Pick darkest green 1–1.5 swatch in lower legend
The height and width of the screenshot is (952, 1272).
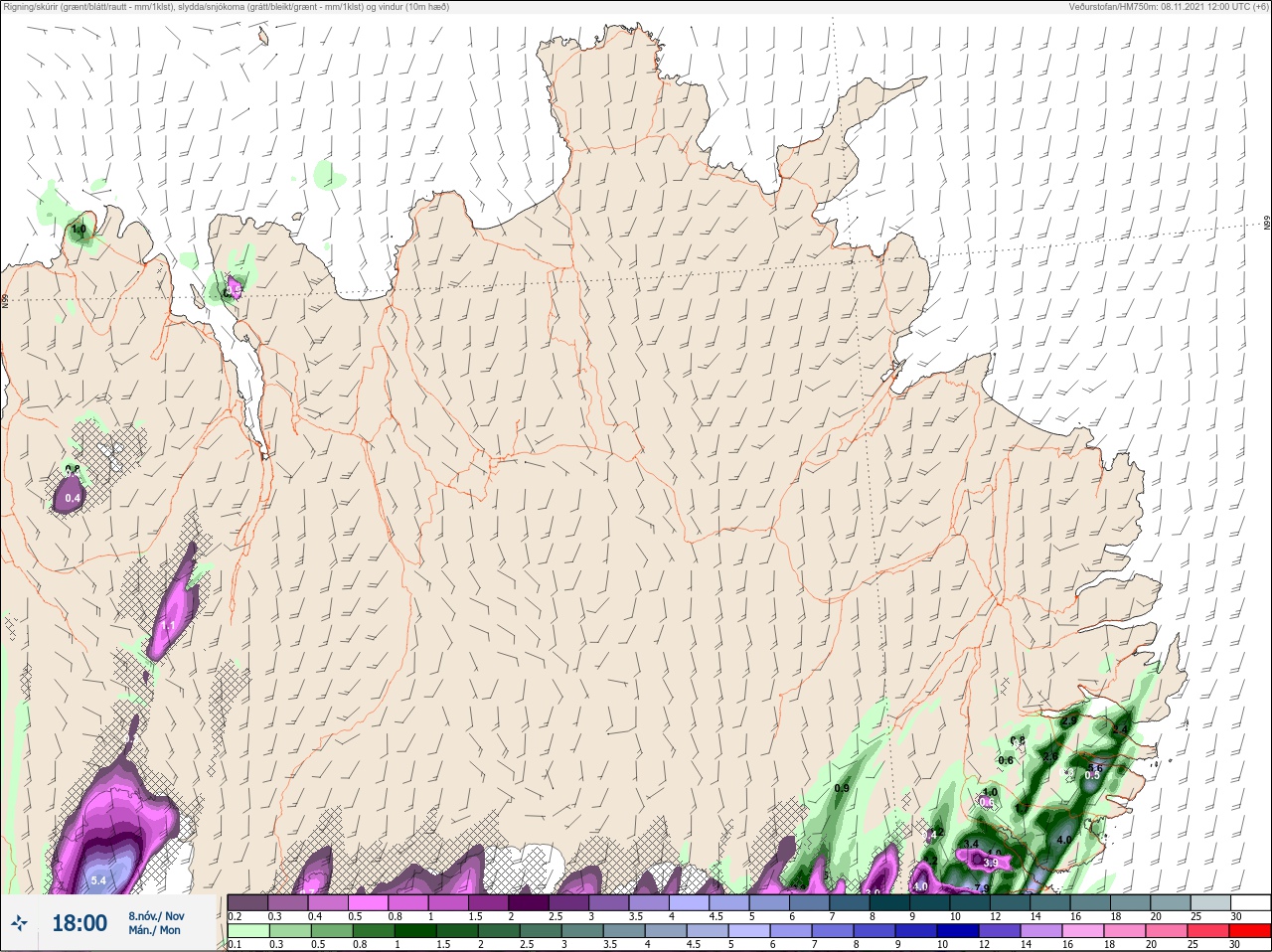pos(417,931)
